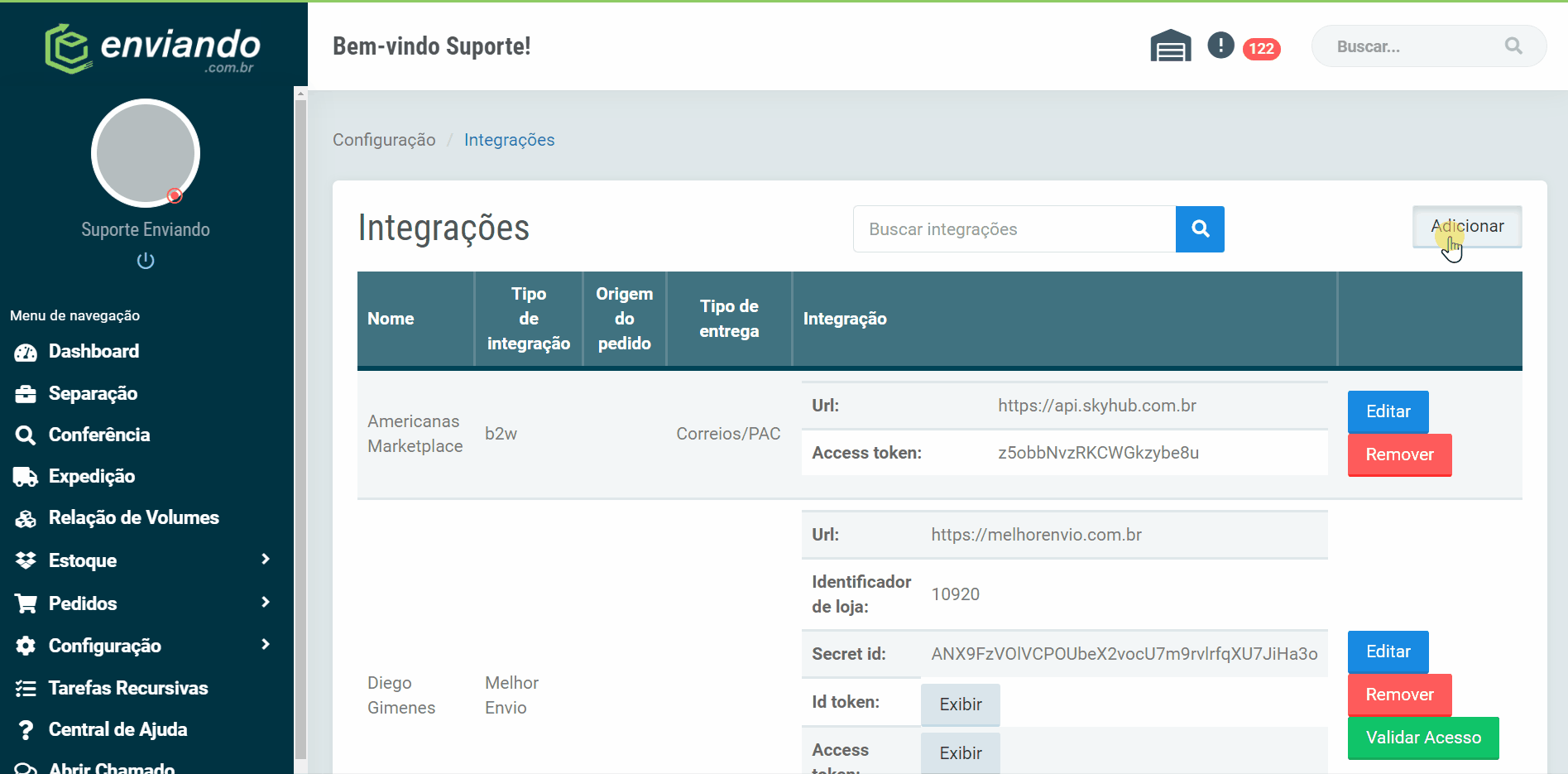Click the Separação briefcase icon
This screenshot has width=1568, height=774.
coord(26,394)
